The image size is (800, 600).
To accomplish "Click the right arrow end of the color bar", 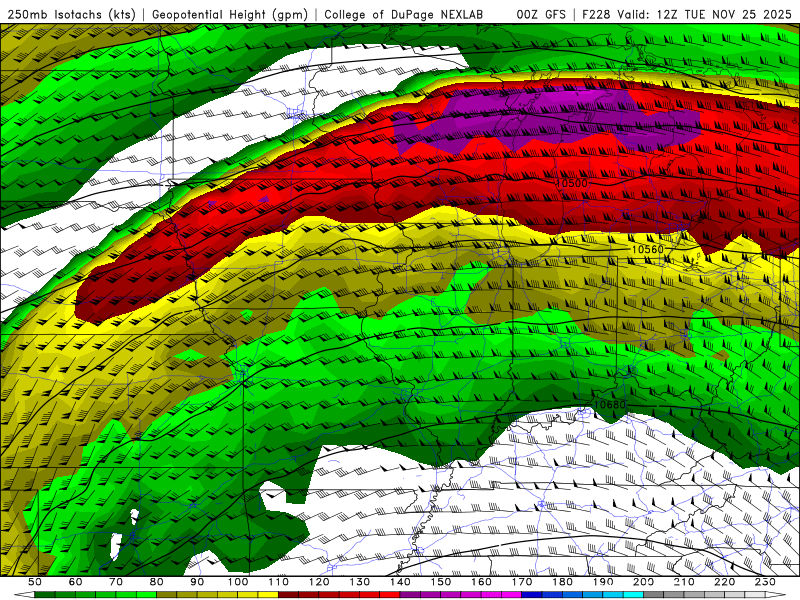I will pos(776,595).
